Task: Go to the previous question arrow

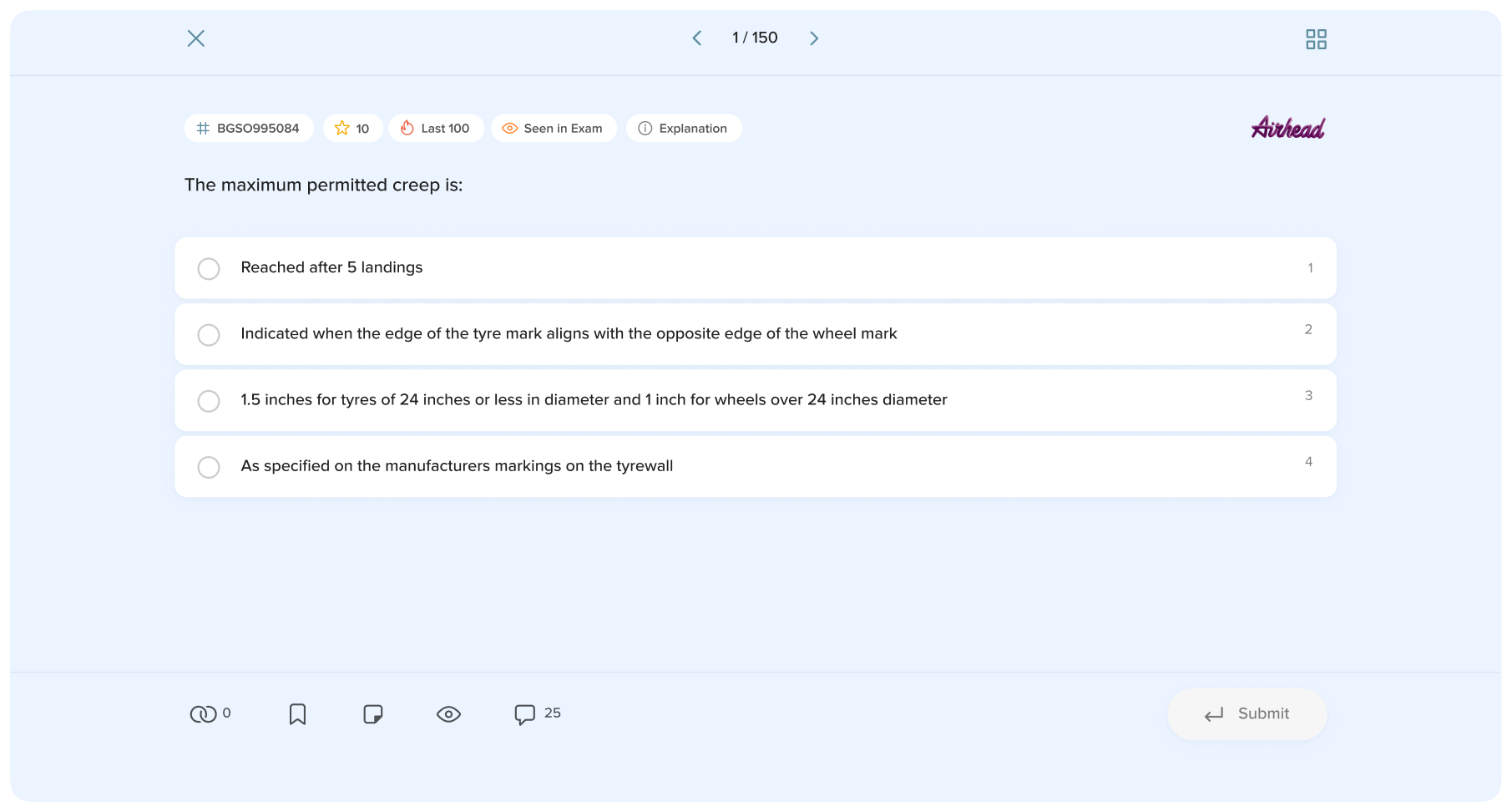Action: 697,38
